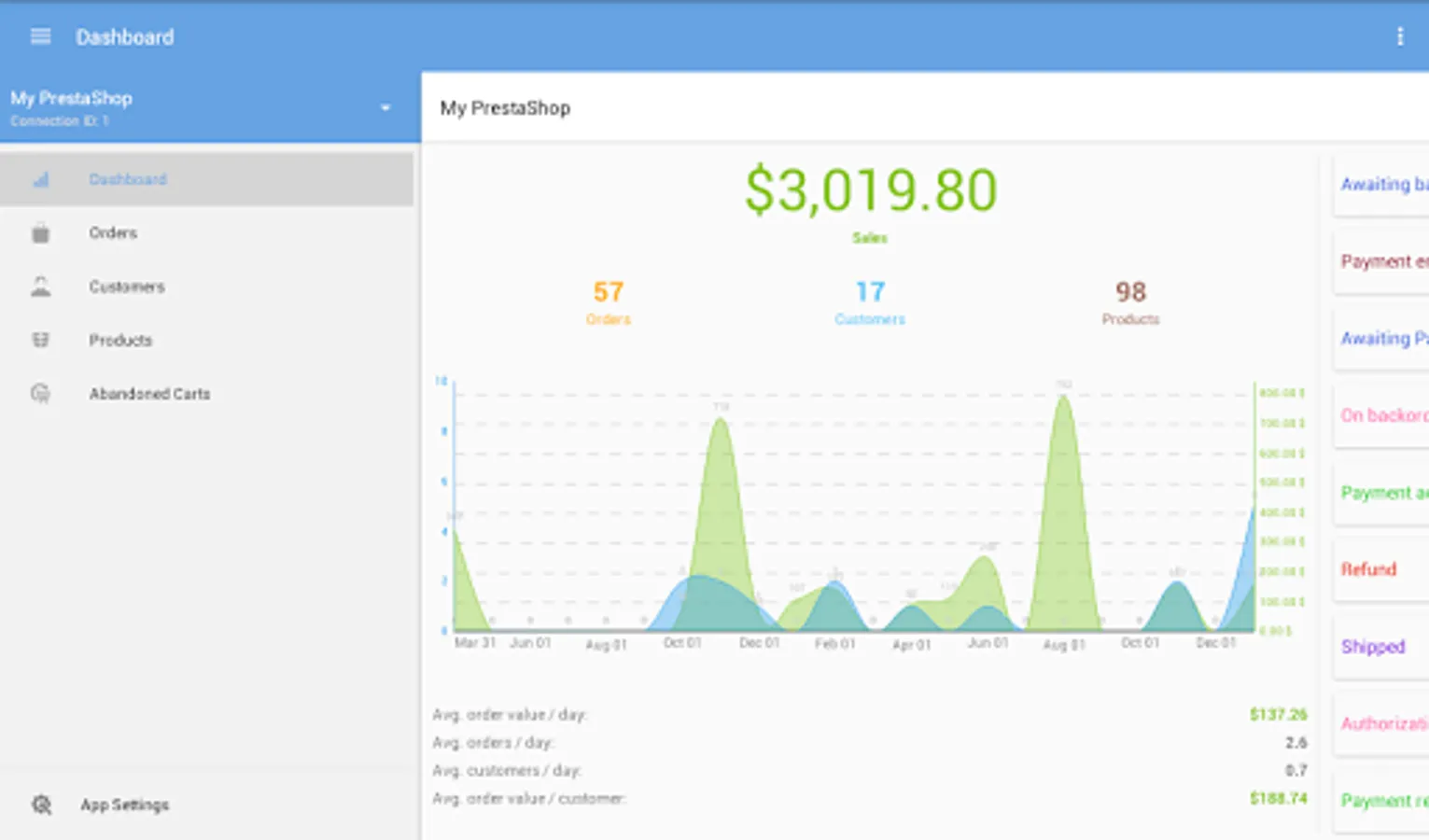Viewport: 1429px width, 840px height.
Task: Click the Avg. orders / day label
Action: pos(493,743)
